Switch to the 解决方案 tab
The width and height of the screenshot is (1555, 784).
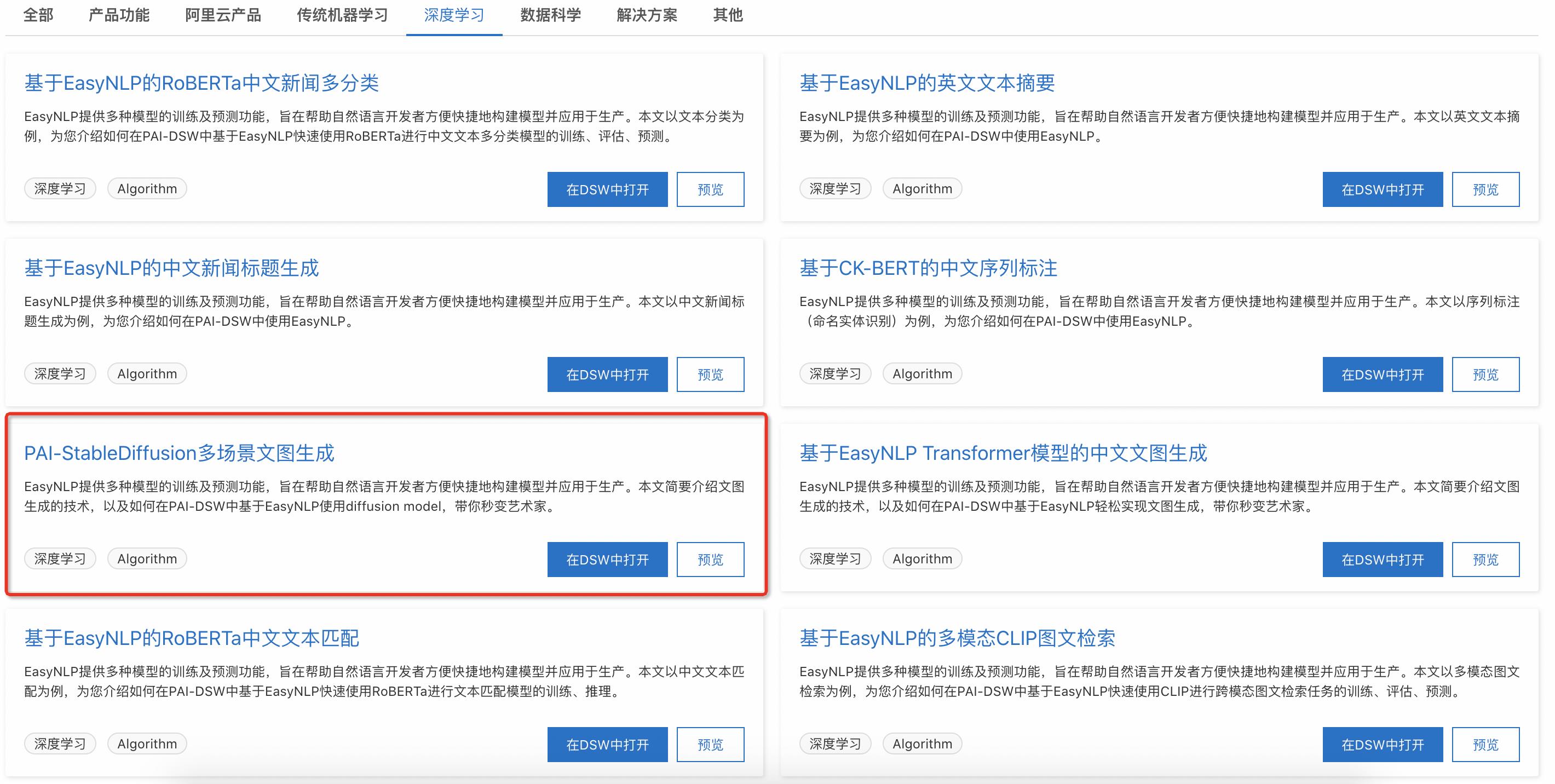pyautogui.click(x=647, y=15)
